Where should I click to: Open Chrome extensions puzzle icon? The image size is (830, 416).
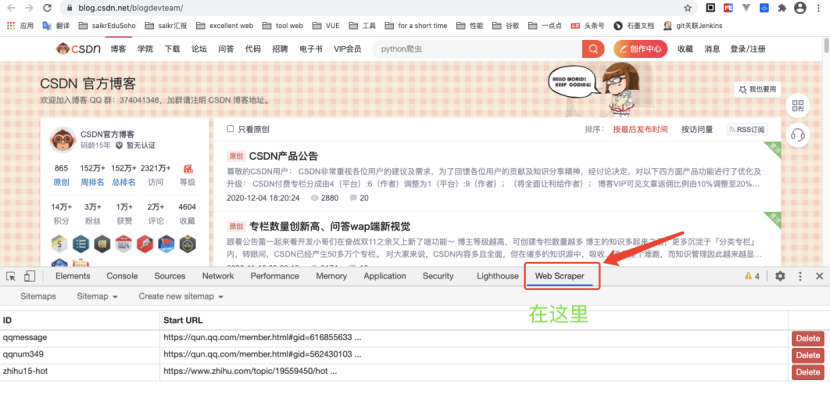point(781,8)
